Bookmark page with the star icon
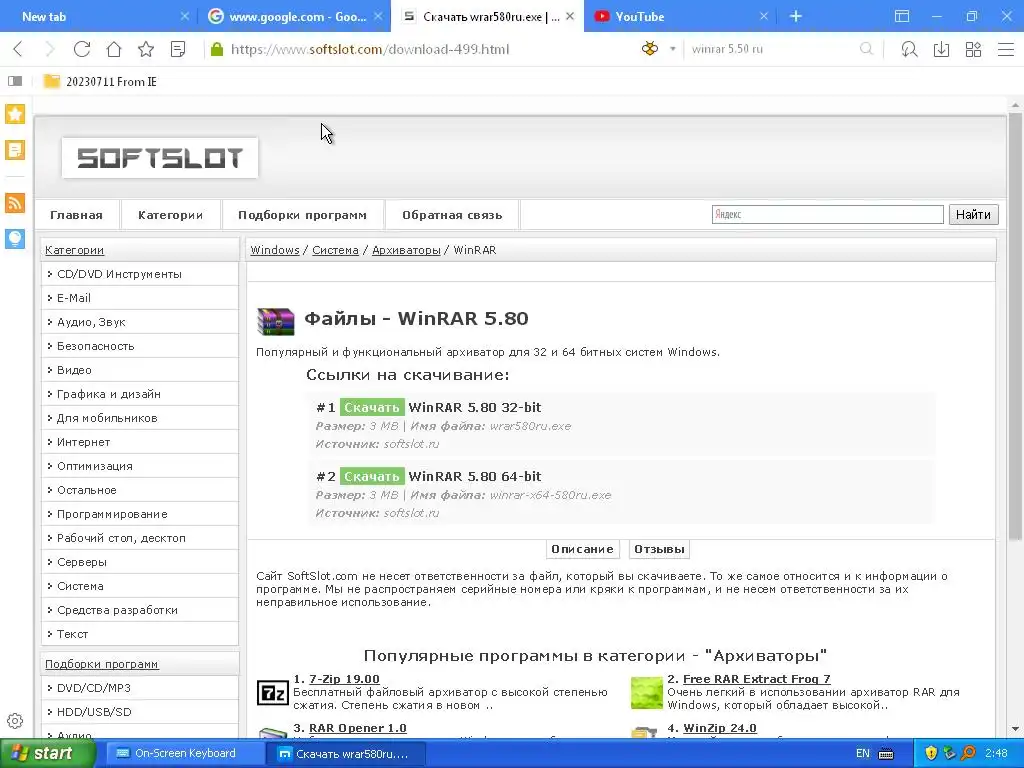The width and height of the screenshot is (1024, 768). (x=146, y=49)
